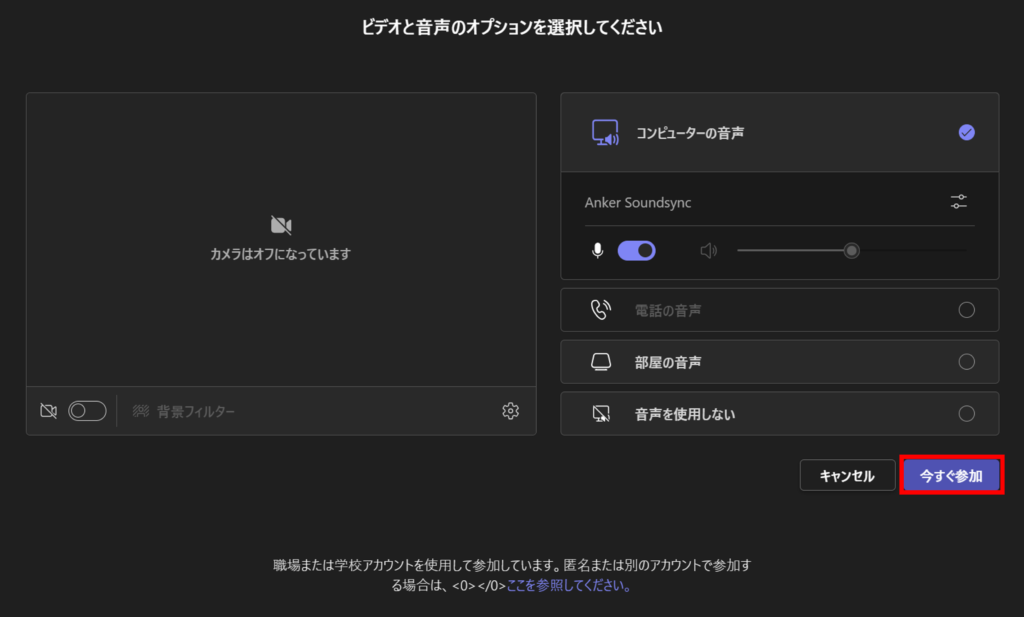
Task: Click the background filter icon
Action: (141, 411)
